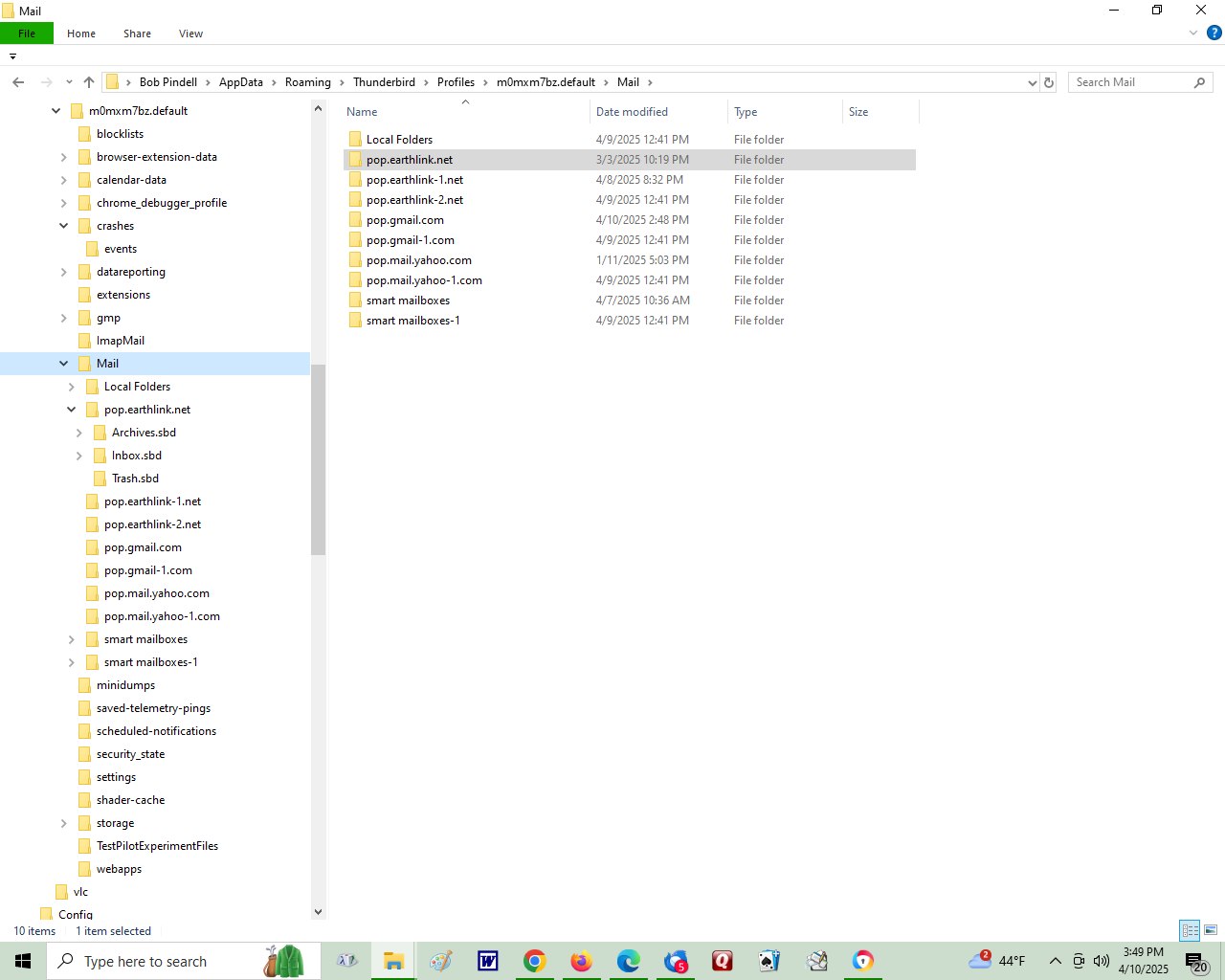Image resolution: width=1225 pixels, height=980 pixels.
Task: Expand the ribbon with the chevron
Action: (x=1193, y=33)
